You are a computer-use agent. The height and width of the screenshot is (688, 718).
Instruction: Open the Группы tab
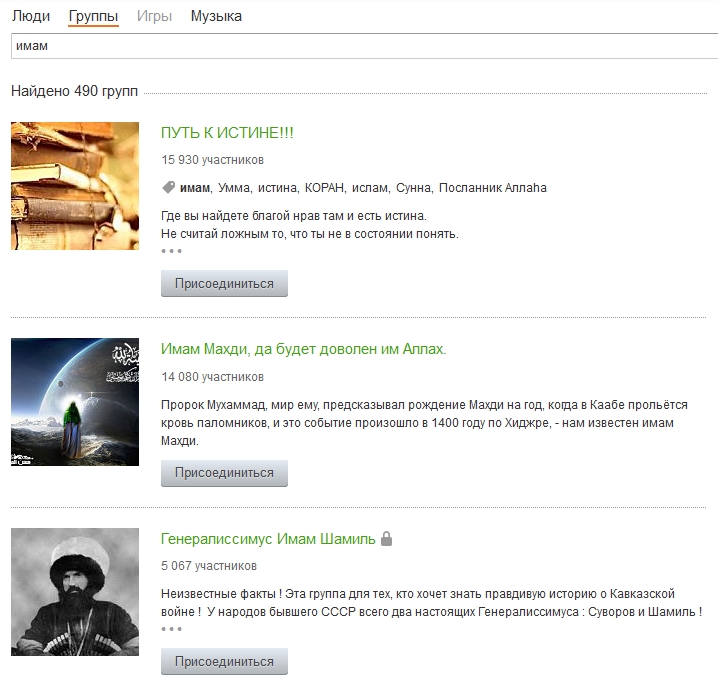(x=93, y=16)
